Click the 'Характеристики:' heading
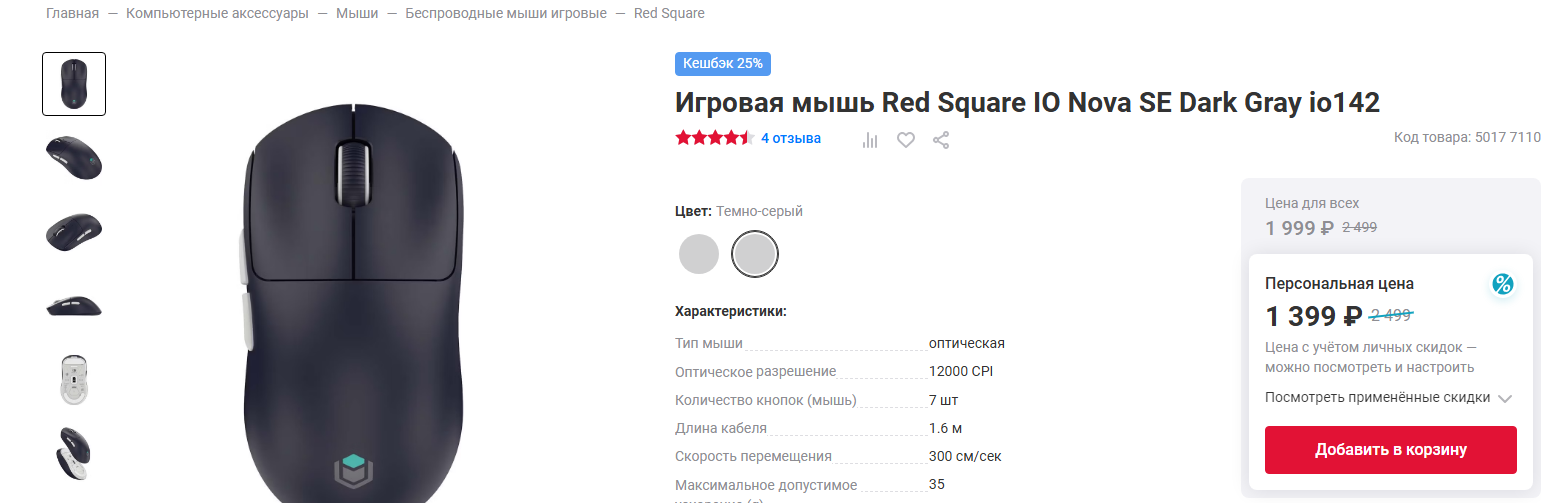The image size is (1541, 503). coord(731,311)
